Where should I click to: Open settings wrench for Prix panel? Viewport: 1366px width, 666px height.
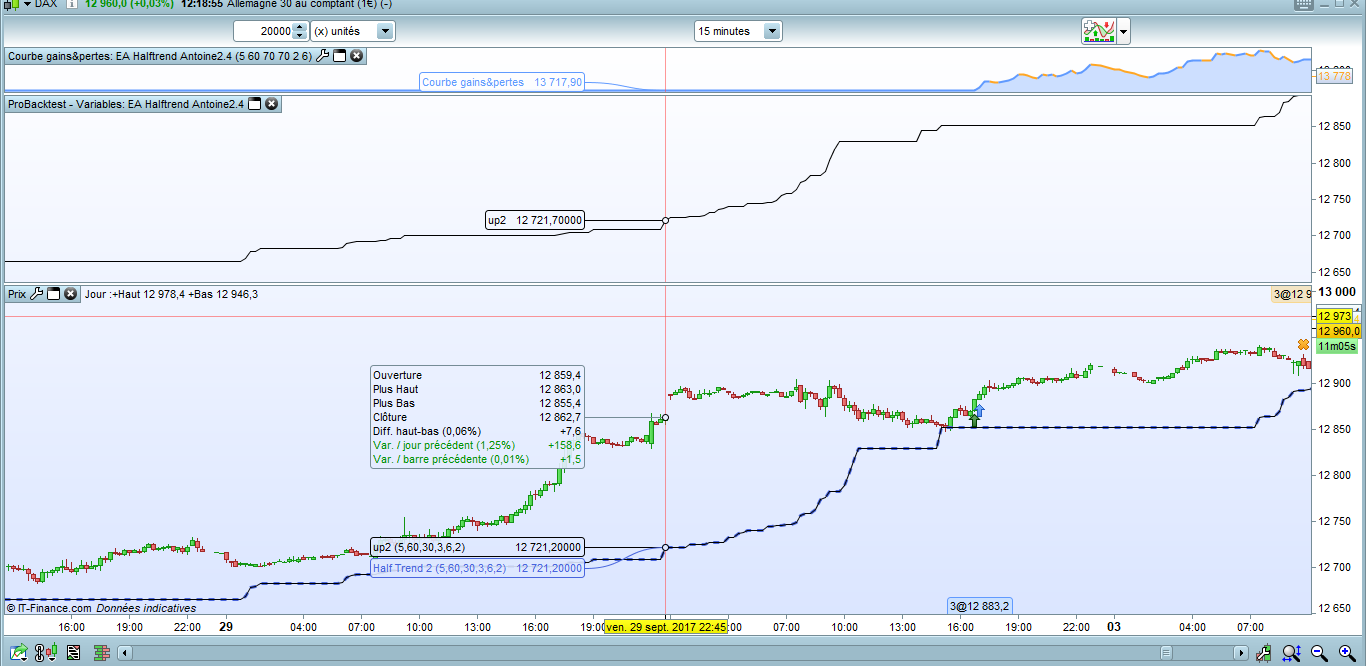coord(37,294)
